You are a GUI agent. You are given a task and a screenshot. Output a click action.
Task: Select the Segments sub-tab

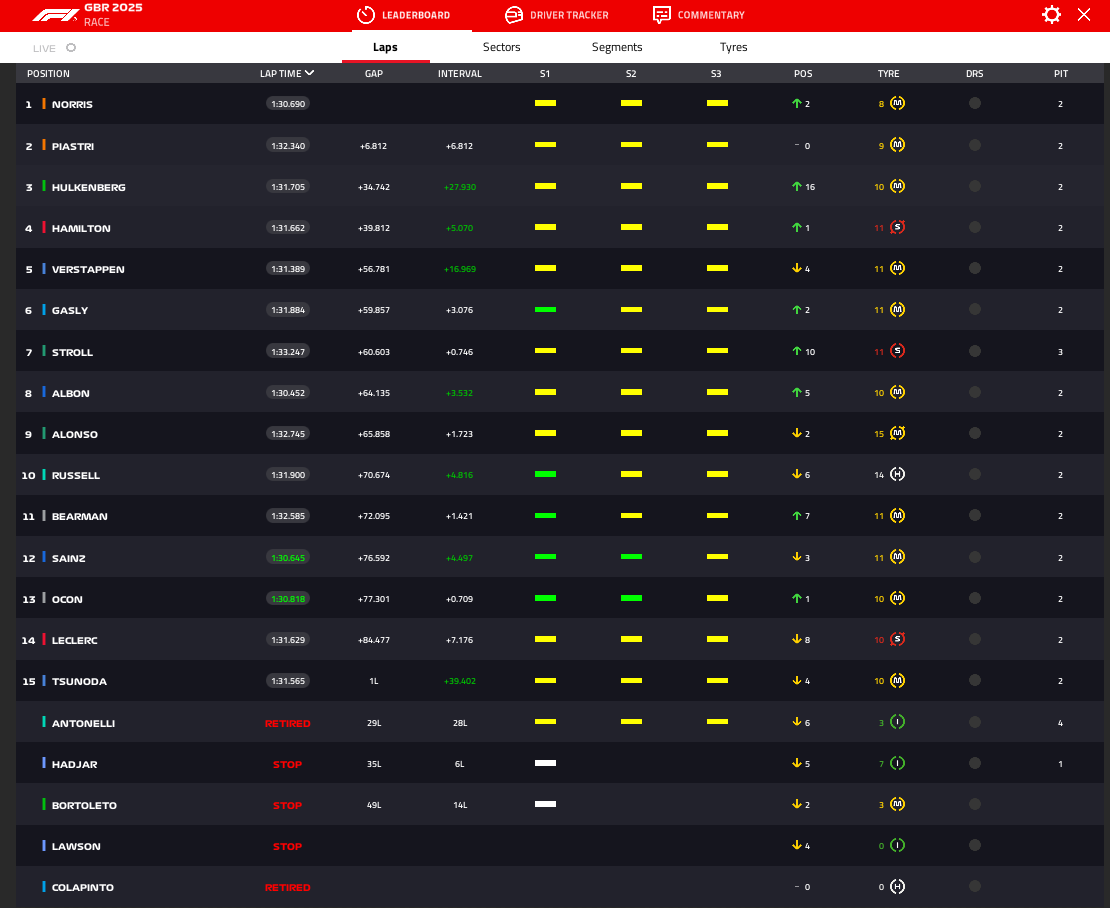(617, 47)
